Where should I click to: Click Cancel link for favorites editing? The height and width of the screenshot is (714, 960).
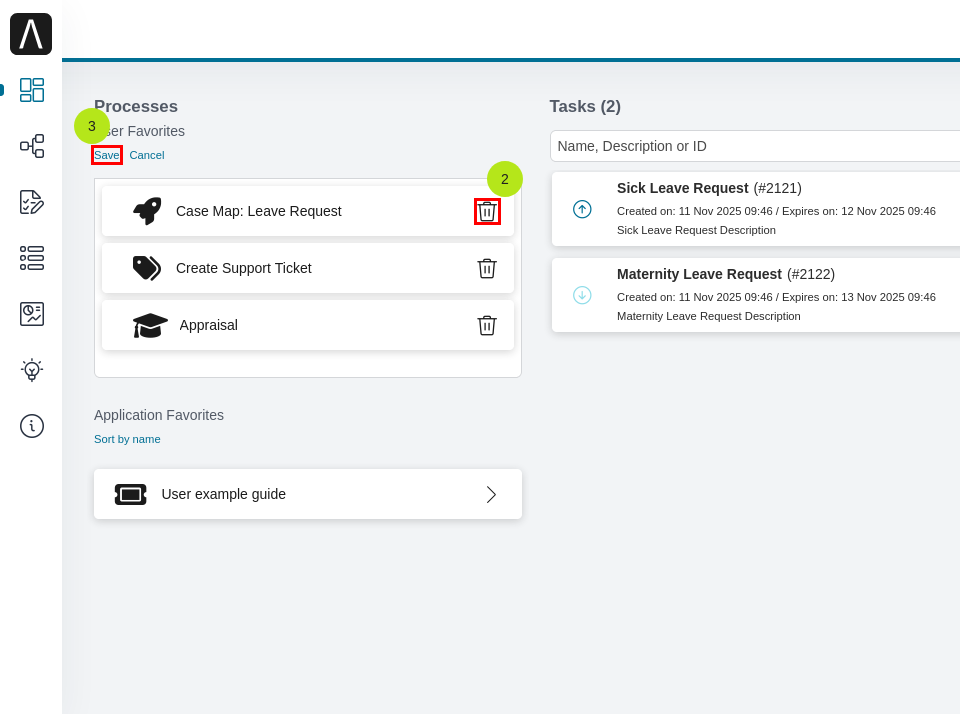point(147,155)
